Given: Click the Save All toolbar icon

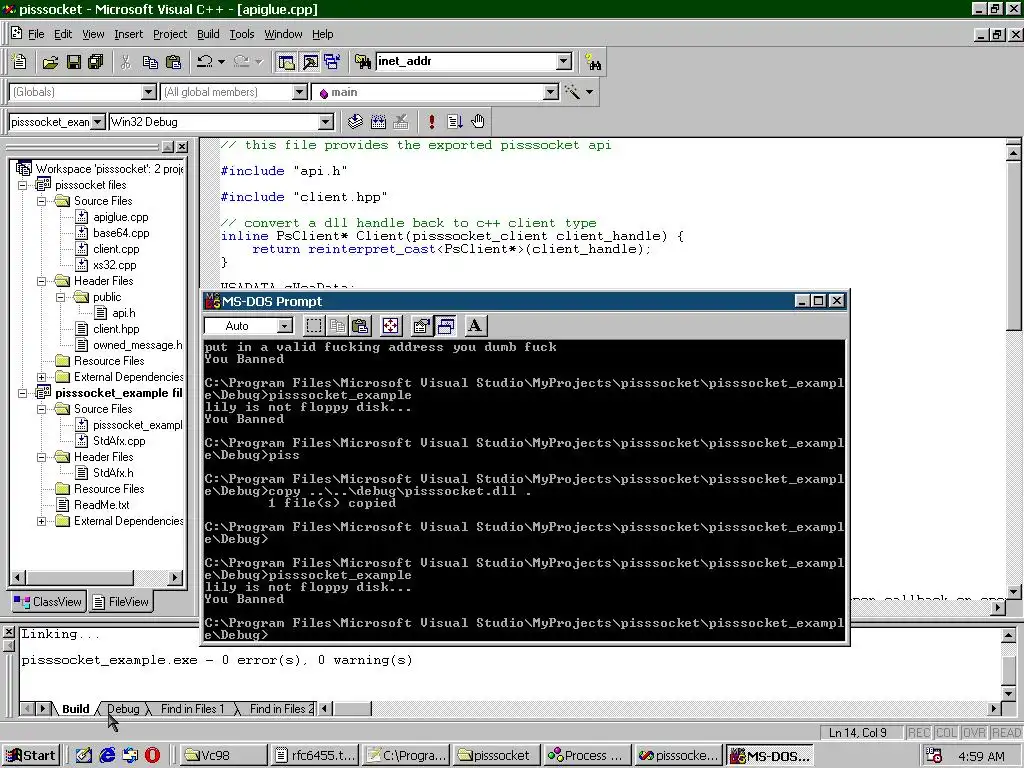Looking at the screenshot, I should (x=96, y=62).
